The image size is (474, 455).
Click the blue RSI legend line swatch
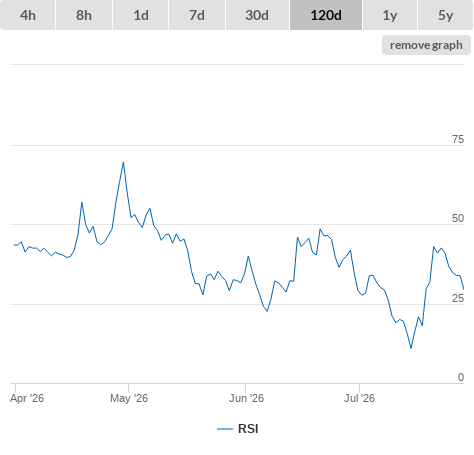[x=225, y=429]
